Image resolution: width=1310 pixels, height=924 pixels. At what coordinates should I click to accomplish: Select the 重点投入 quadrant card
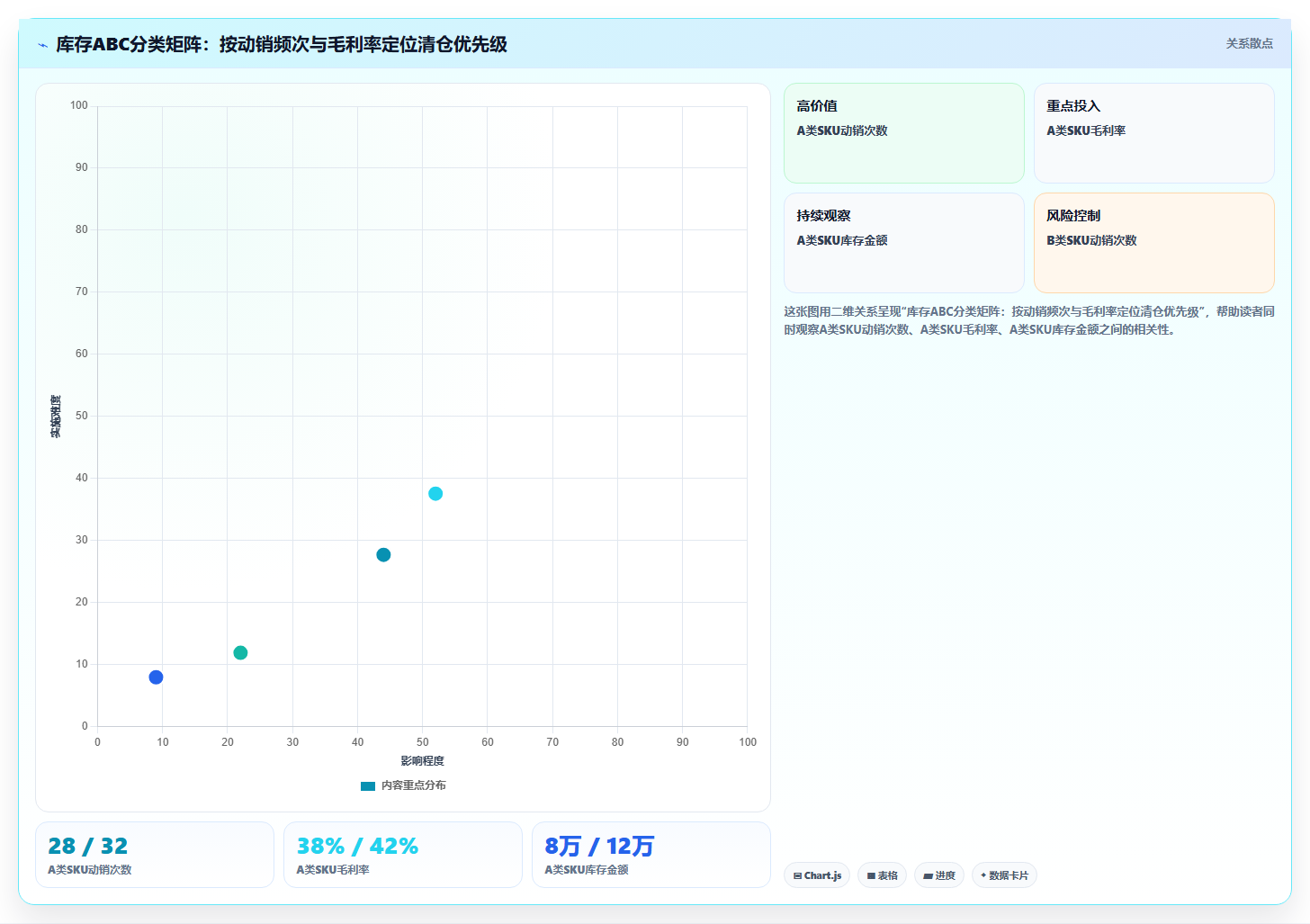pyautogui.click(x=1153, y=133)
